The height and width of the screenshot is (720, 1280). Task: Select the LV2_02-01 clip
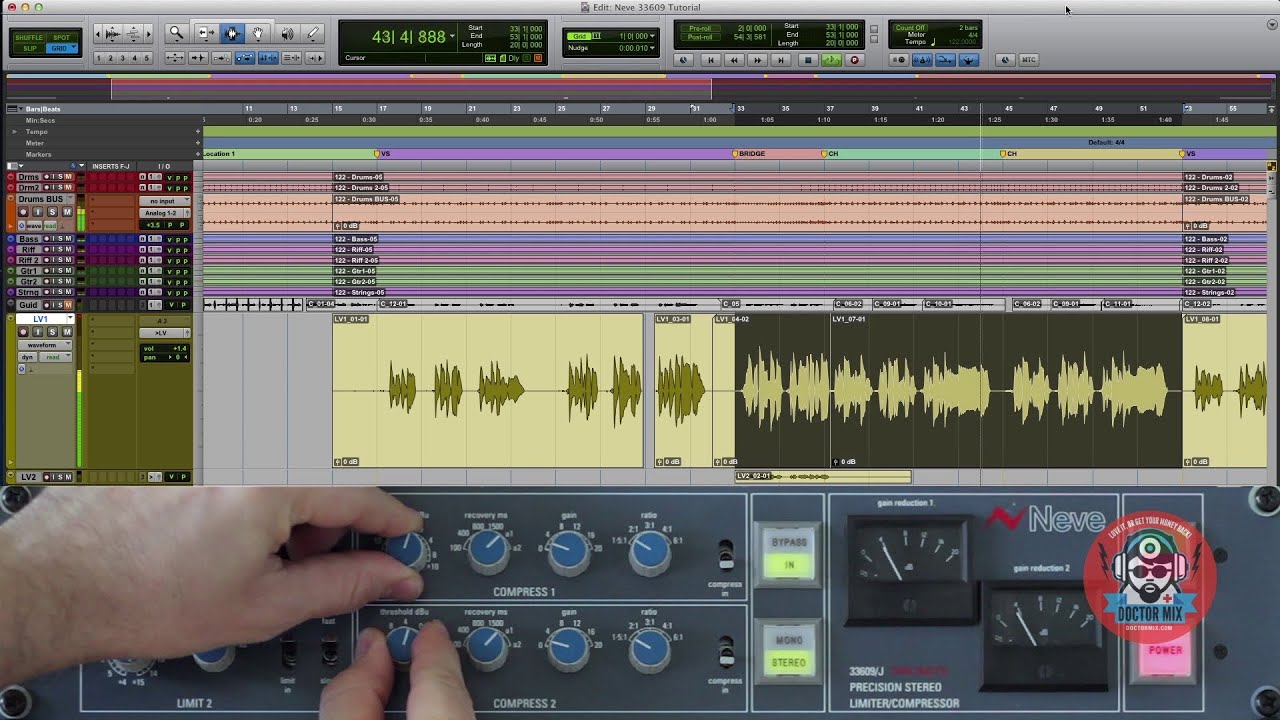click(x=823, y=476)
